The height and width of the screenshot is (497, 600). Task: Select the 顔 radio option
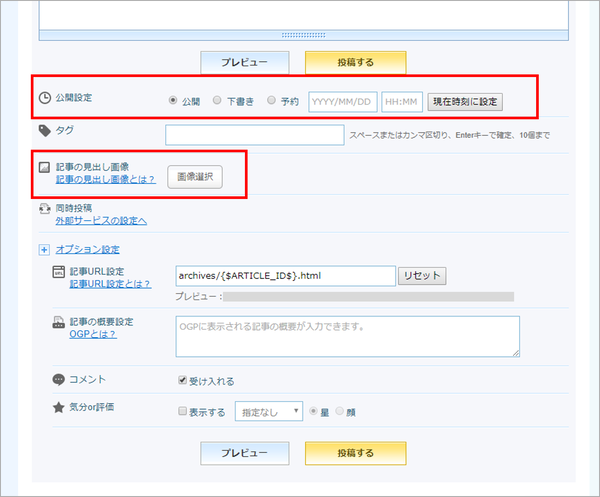(339, 411)
